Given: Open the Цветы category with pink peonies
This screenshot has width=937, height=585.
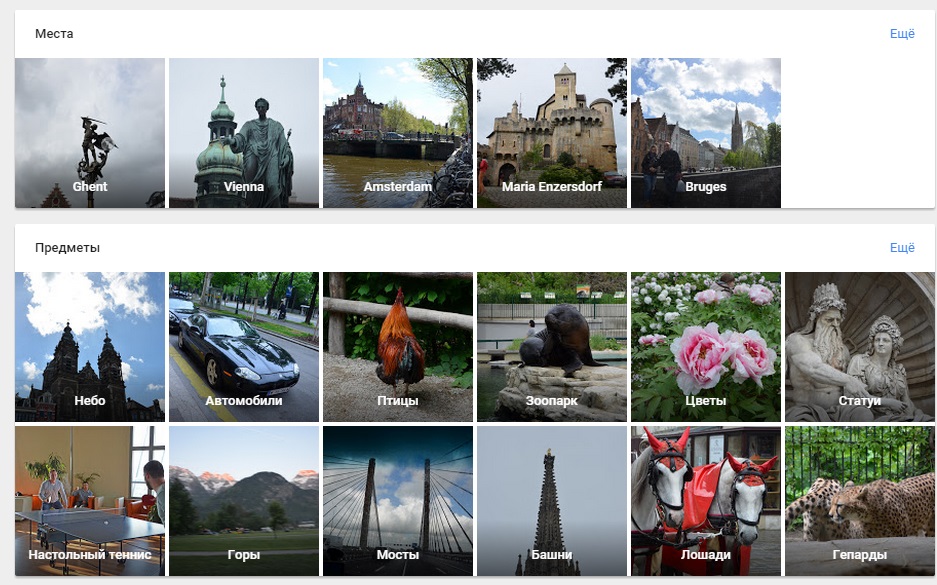Looking at the screenshot, I should (x=706, y=347).
